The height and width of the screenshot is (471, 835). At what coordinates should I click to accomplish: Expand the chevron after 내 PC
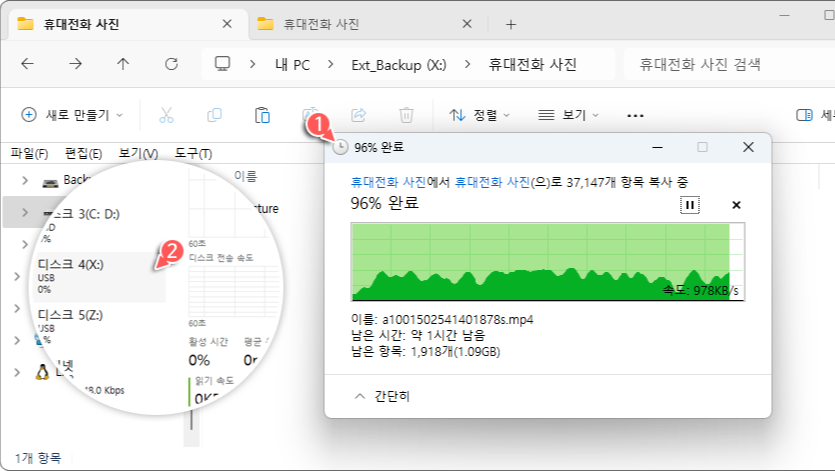click(x=331, y=64)
